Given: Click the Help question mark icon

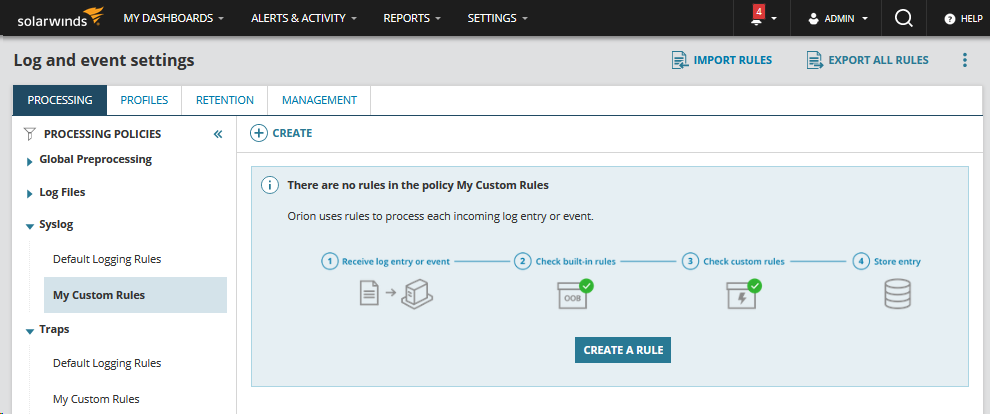Looking at the screenshot, I should tap(950, 19).
